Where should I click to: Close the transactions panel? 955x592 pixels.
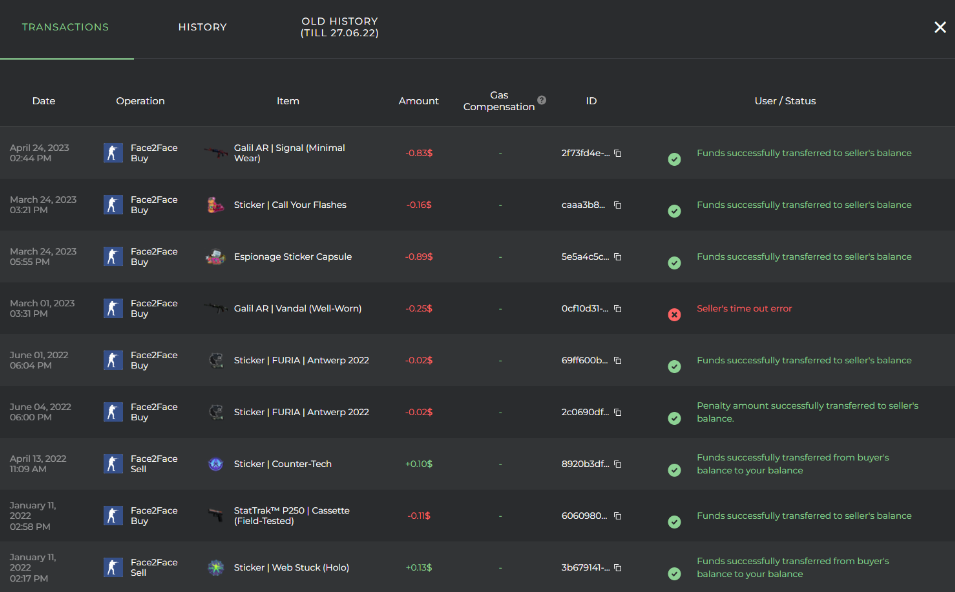(939, 27)
